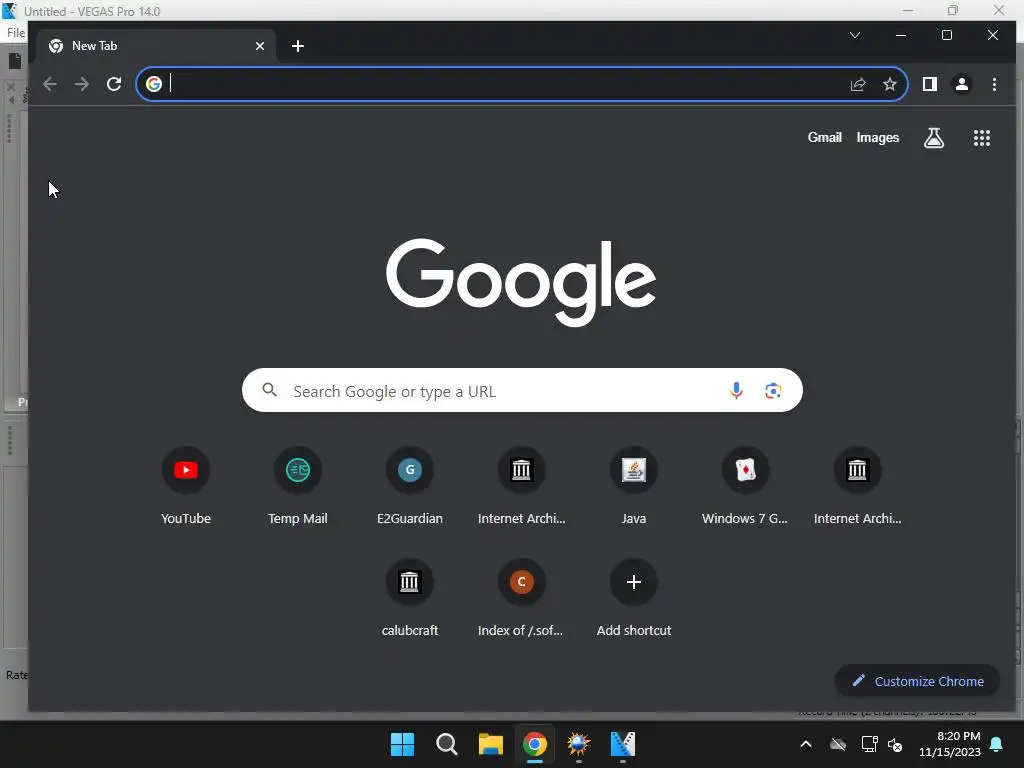This screenshot has width=1024, height=768.
Task: Click the Chrome icon on the taskbar
Action: pos(534,744)
